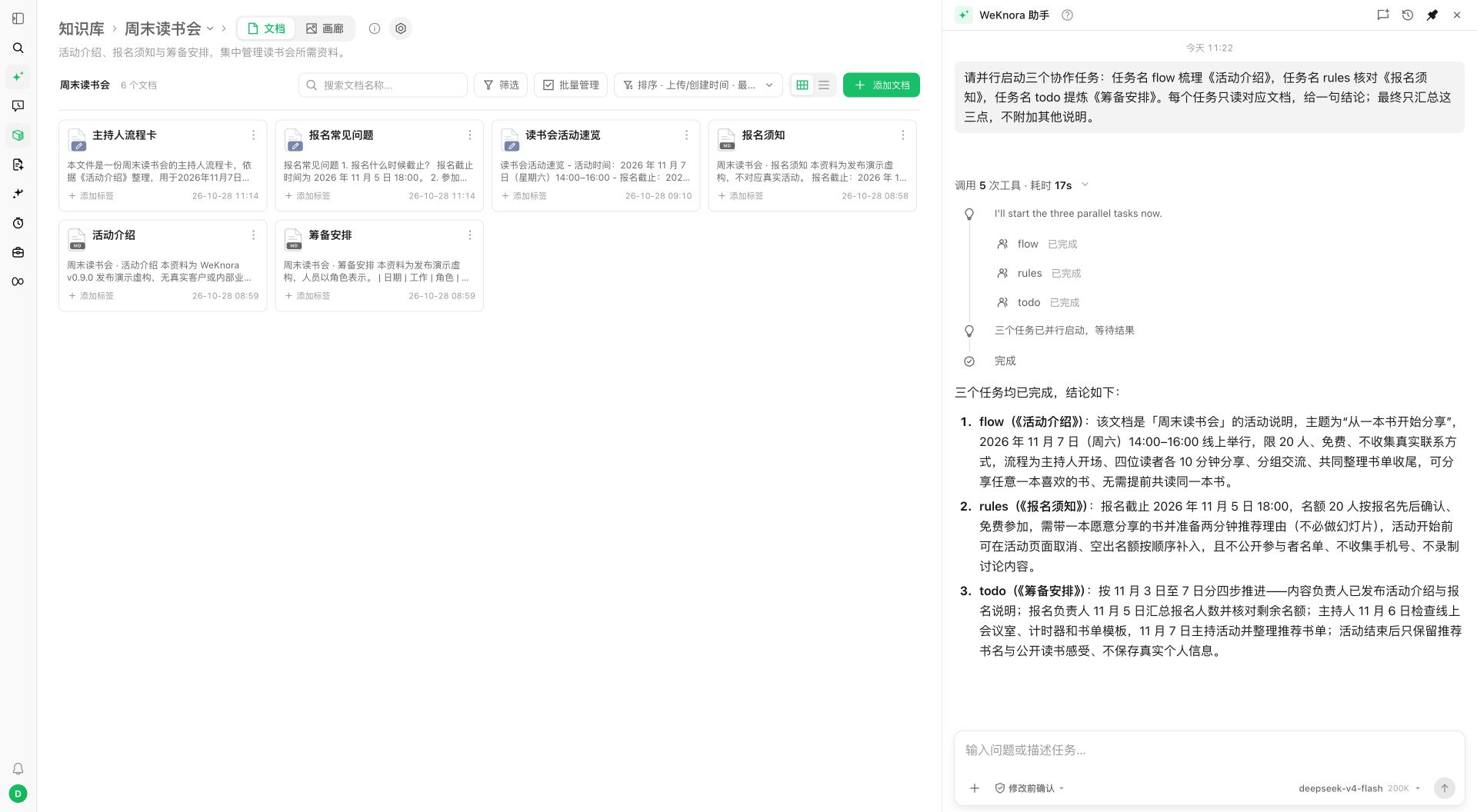The width and height of the screenshot is (1477, 812).
Task: Add attachment with plus icon in chat input
Action: 975,788
